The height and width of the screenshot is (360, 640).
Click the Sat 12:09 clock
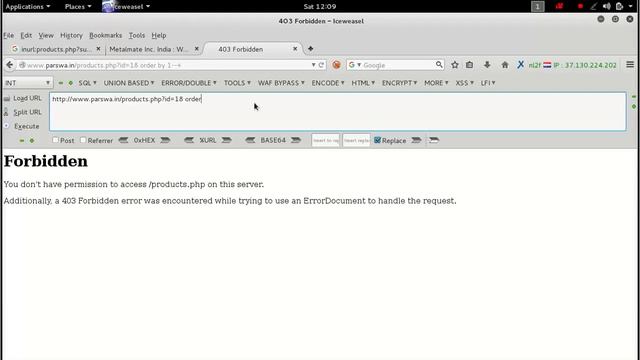coord(320,7)
